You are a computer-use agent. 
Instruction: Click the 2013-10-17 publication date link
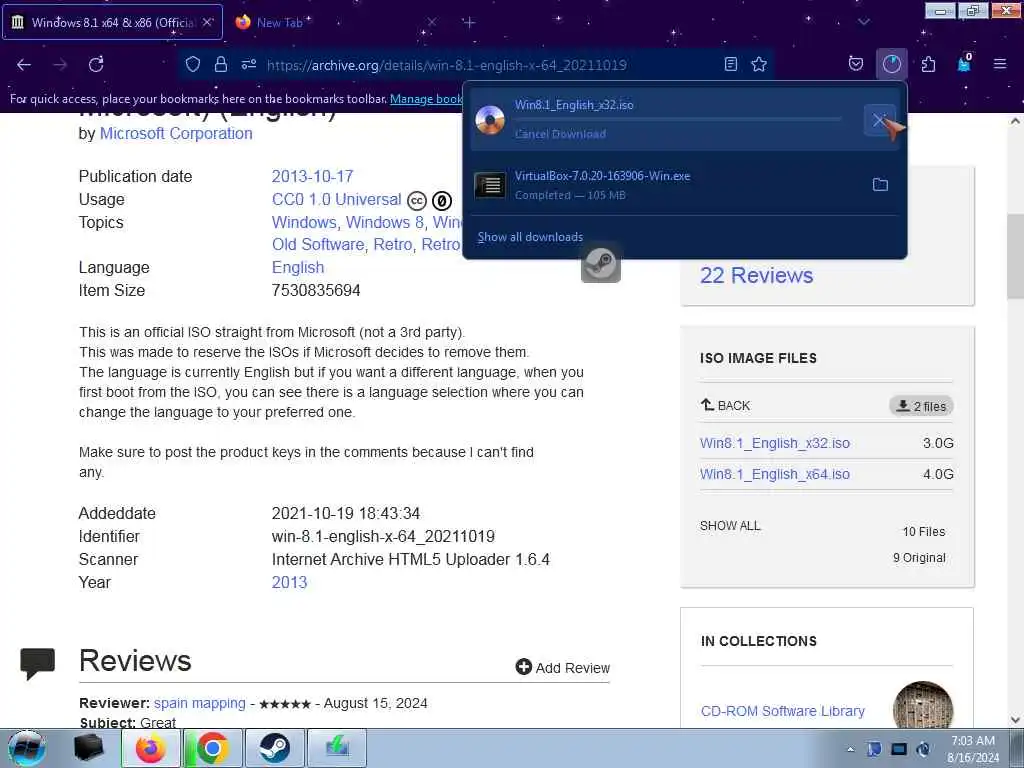[312, 176]
